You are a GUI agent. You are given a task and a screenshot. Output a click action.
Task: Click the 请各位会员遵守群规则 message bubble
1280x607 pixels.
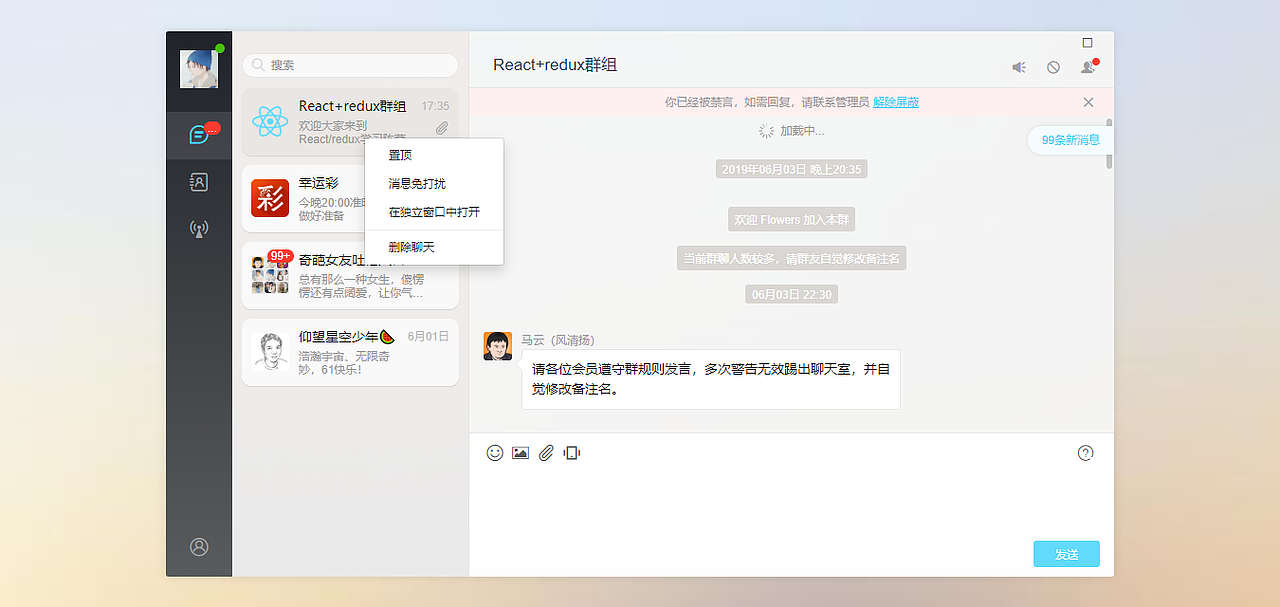[x=711, y=379]
